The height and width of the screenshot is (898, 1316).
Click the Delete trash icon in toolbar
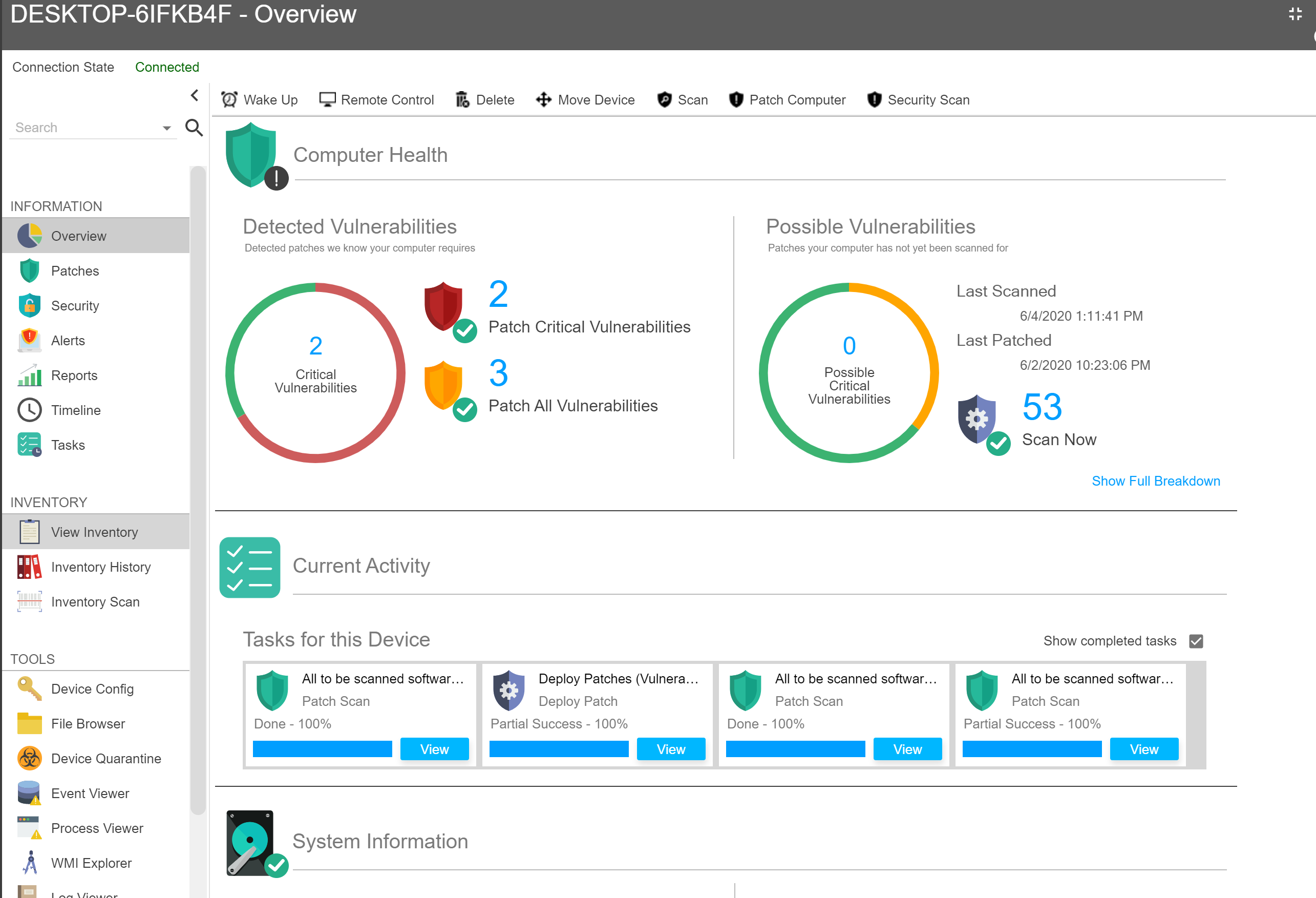(x=462, y=100)
